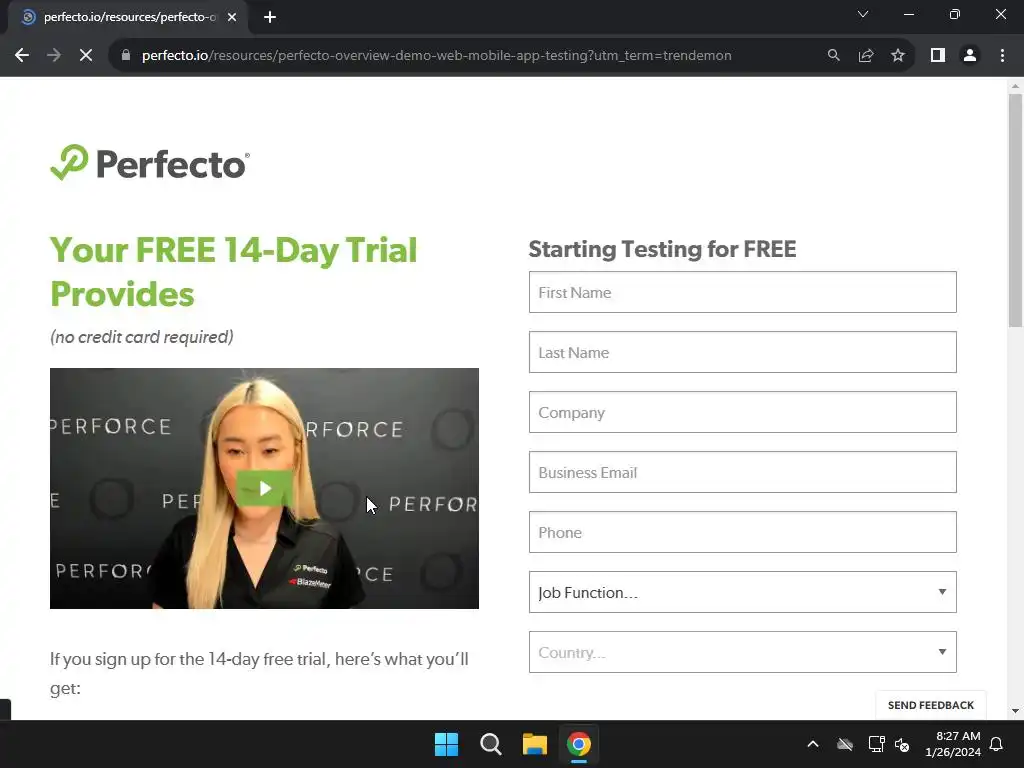This screenshot has width=1024, height=768.
Task: Click the Chrome taskbar icon
Action: tap(579, 744)
